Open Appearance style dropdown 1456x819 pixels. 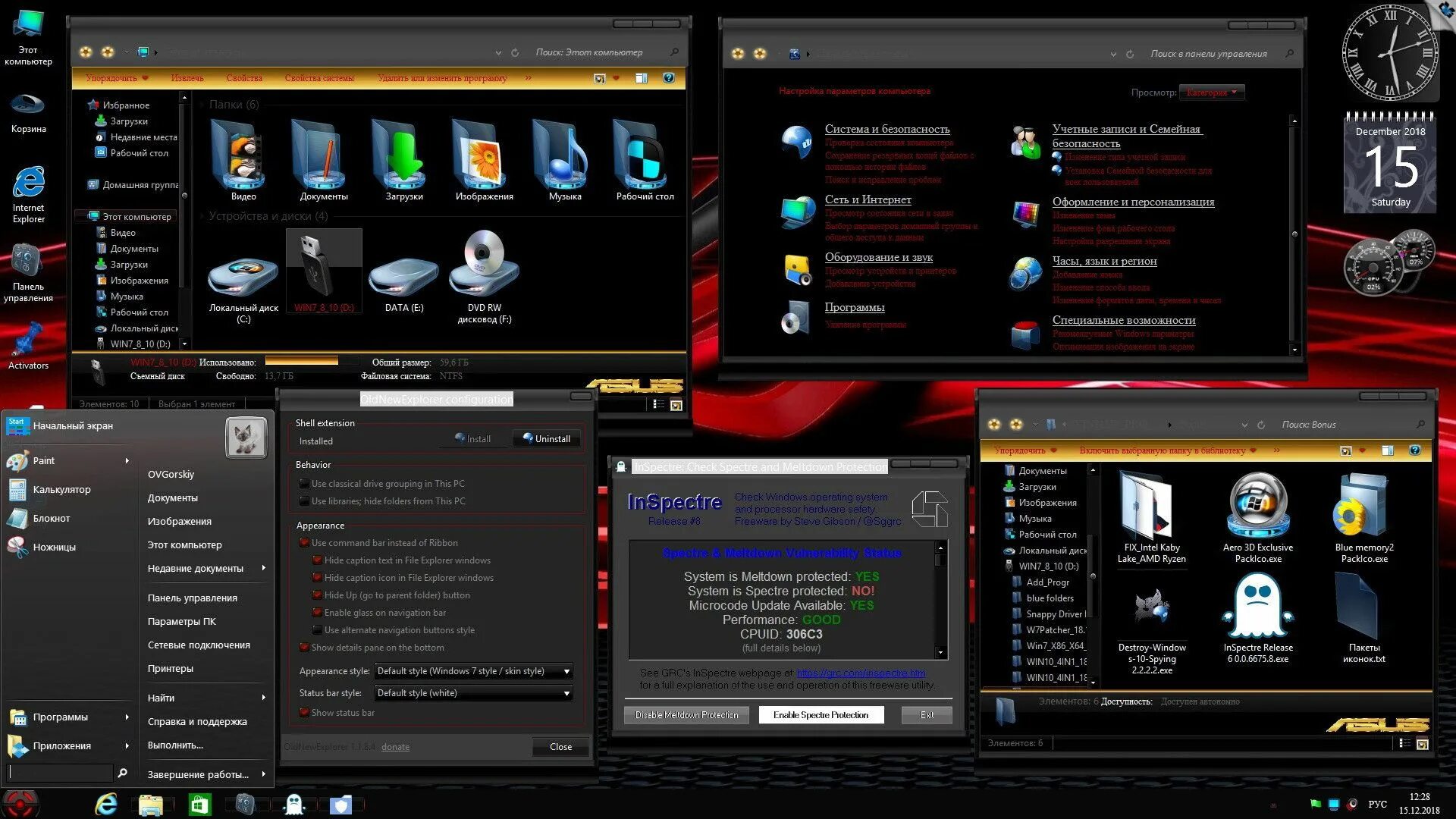473,671
